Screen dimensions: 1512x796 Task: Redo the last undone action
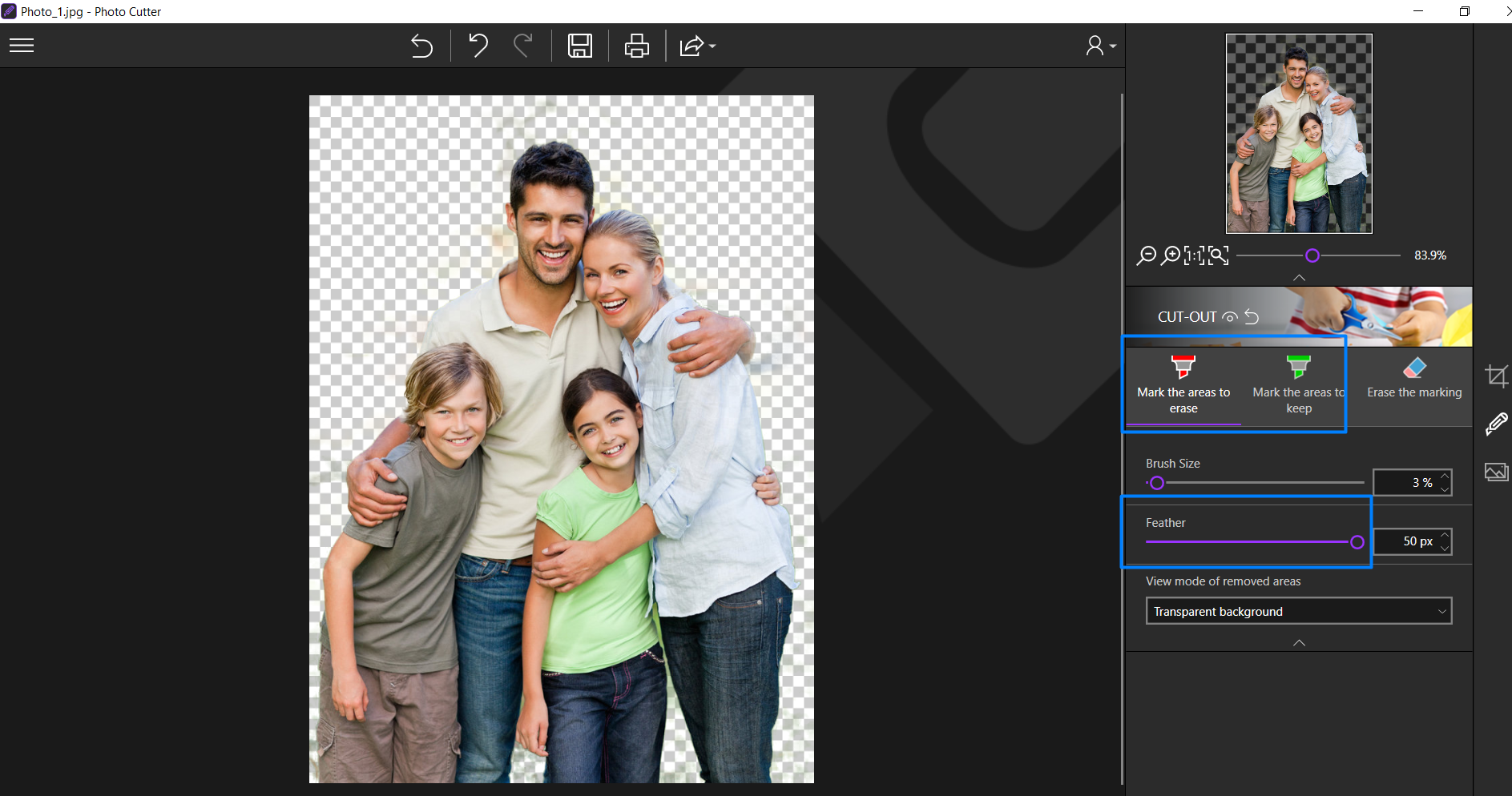tap(522, 46)
